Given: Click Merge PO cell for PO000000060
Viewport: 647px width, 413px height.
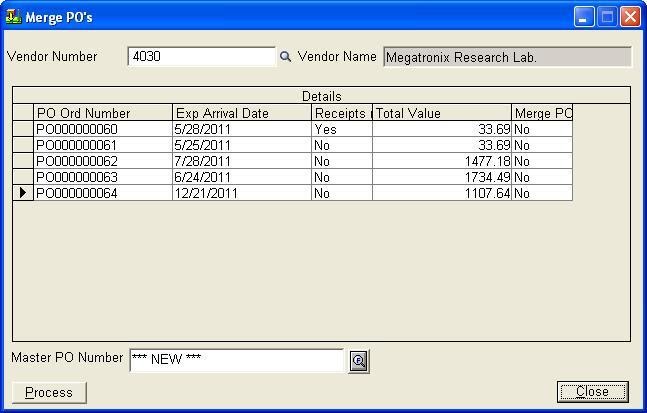Looking at the screenshot, I should coord(542,129).
